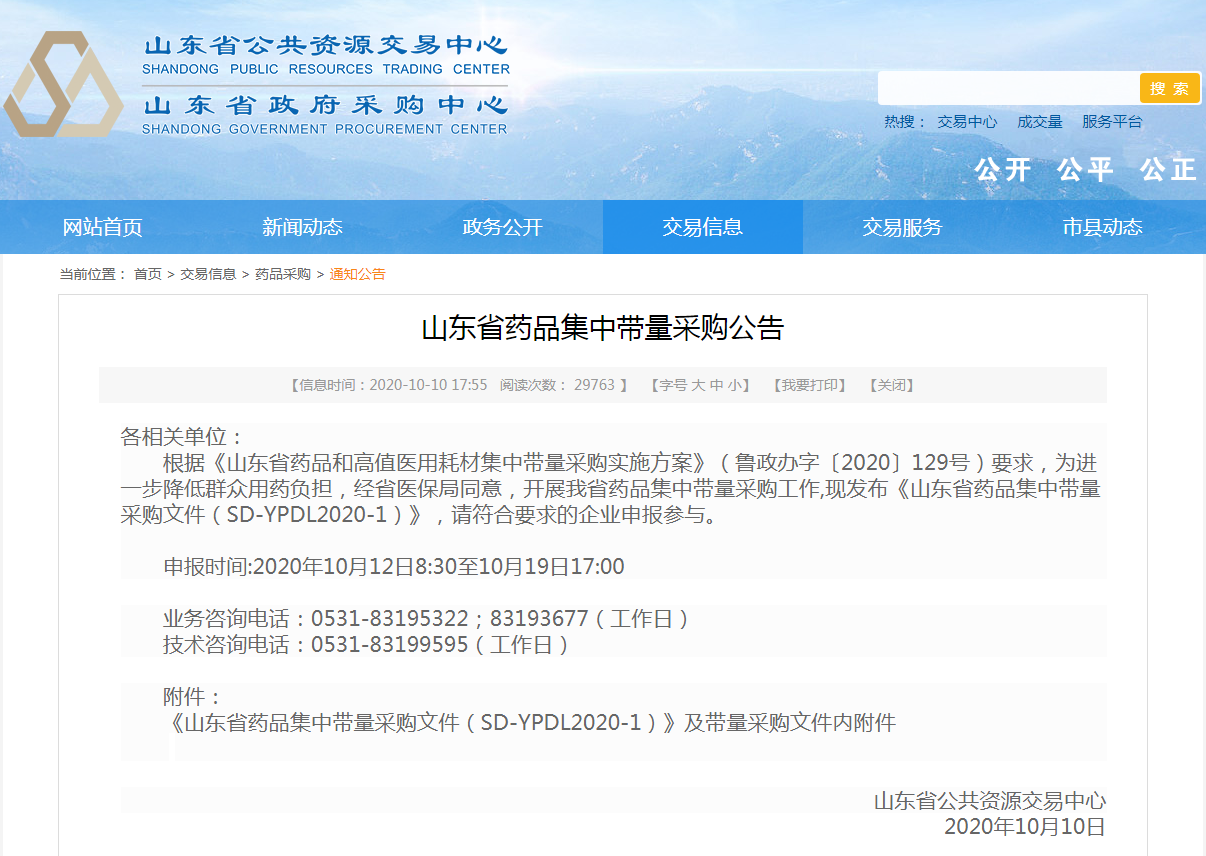1206x856 pixels.
Task: Click the 交易信息 breadcrumb link
Action: coord(208,274)
